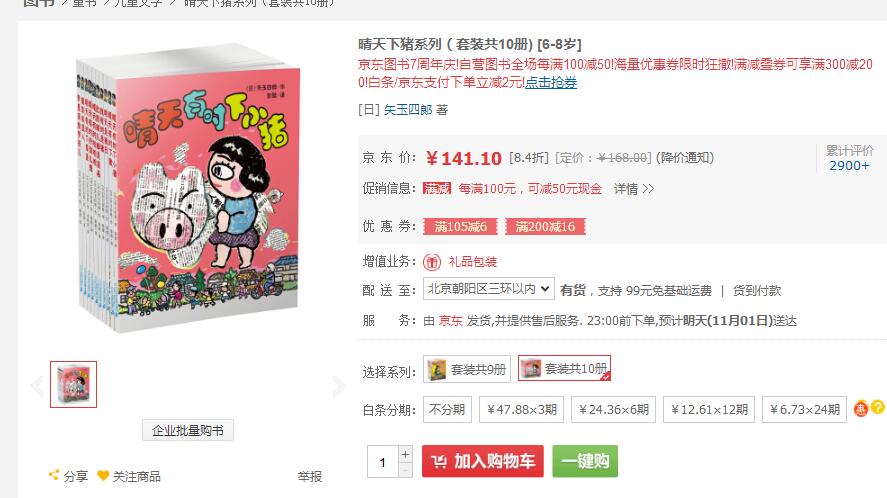The height and width of the screenshot is (498, 887).
Task: Select the book cover thumbnail image
Action: (x=74, y=384)
